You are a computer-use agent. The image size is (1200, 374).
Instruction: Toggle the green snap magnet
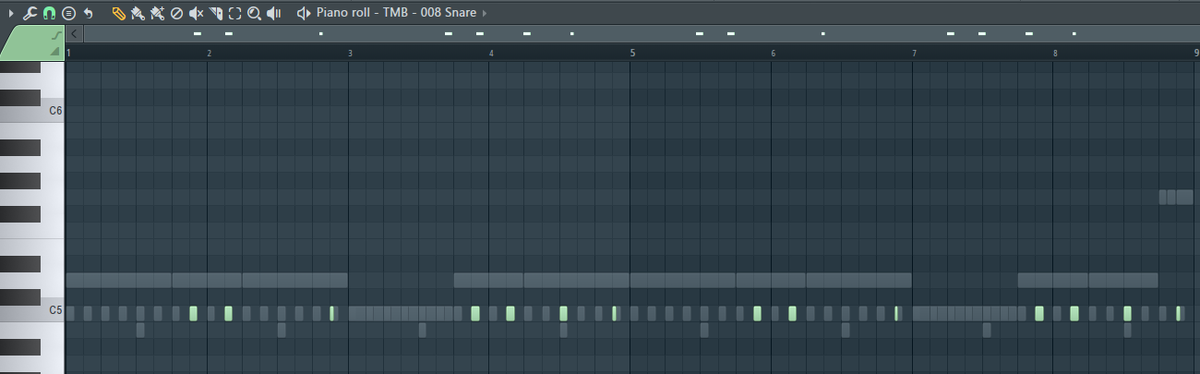point(49,13)
